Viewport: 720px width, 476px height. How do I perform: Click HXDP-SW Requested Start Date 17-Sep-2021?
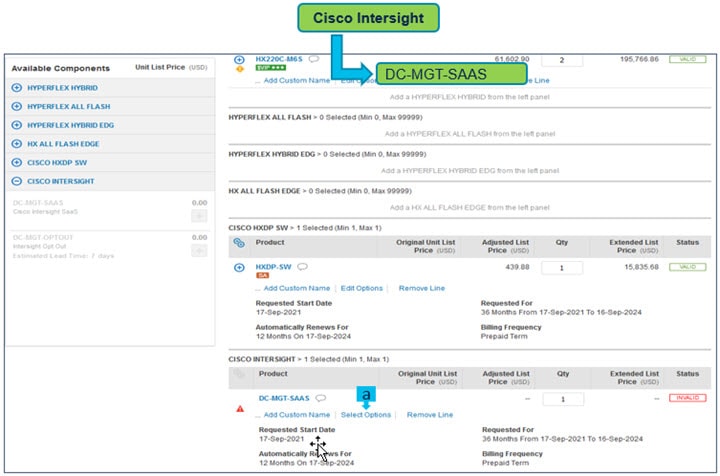tap(278, 312)
